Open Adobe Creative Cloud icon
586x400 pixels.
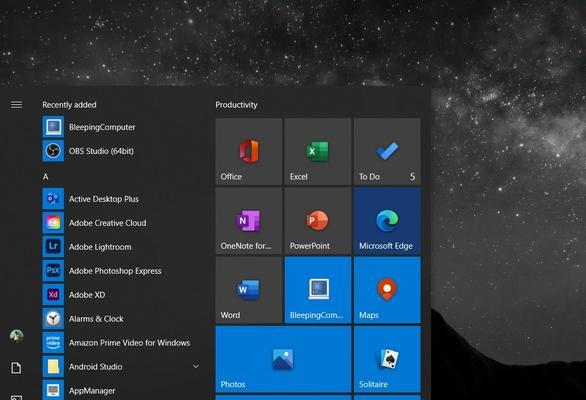[53, 222]
